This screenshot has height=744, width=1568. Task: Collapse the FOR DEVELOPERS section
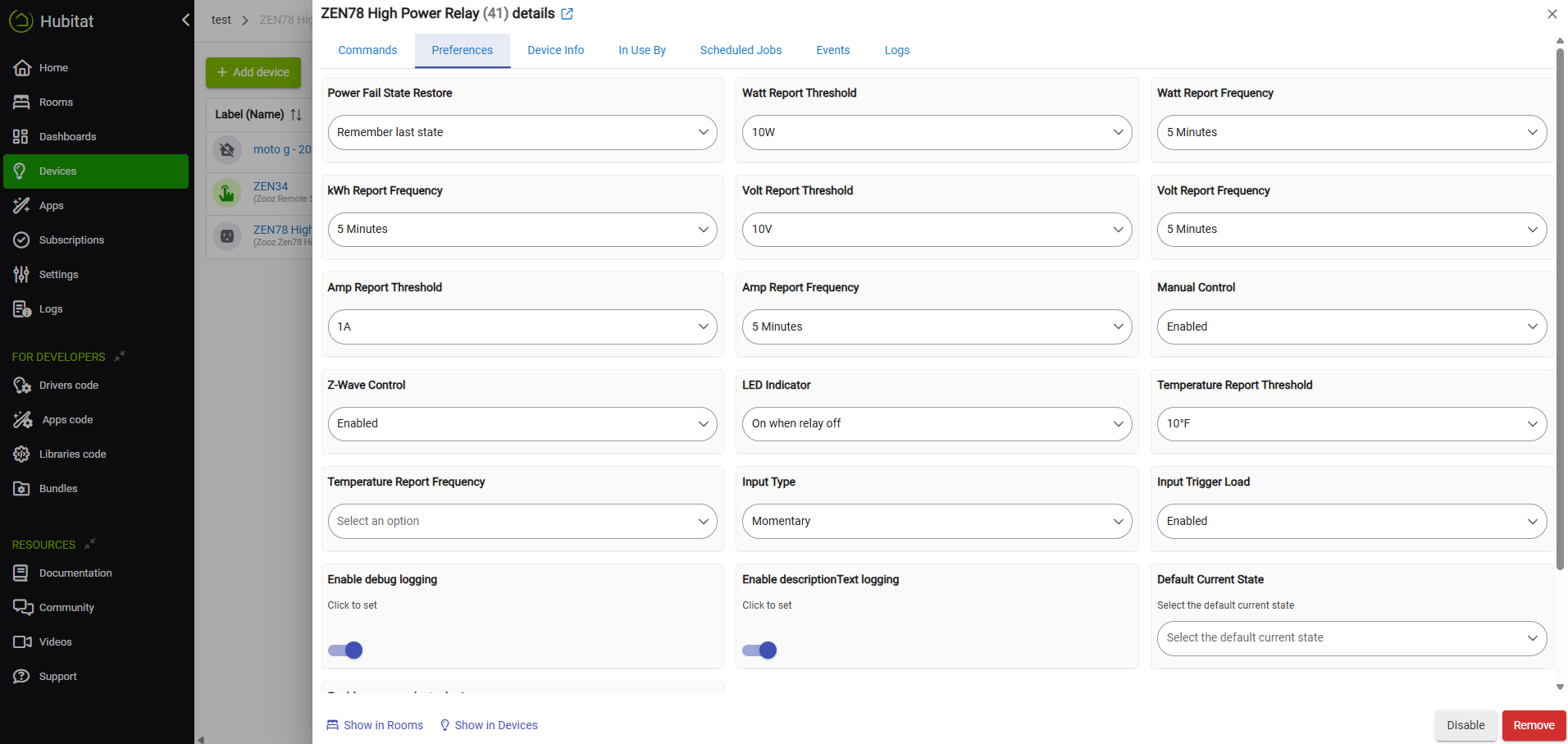tap(120, 356)
